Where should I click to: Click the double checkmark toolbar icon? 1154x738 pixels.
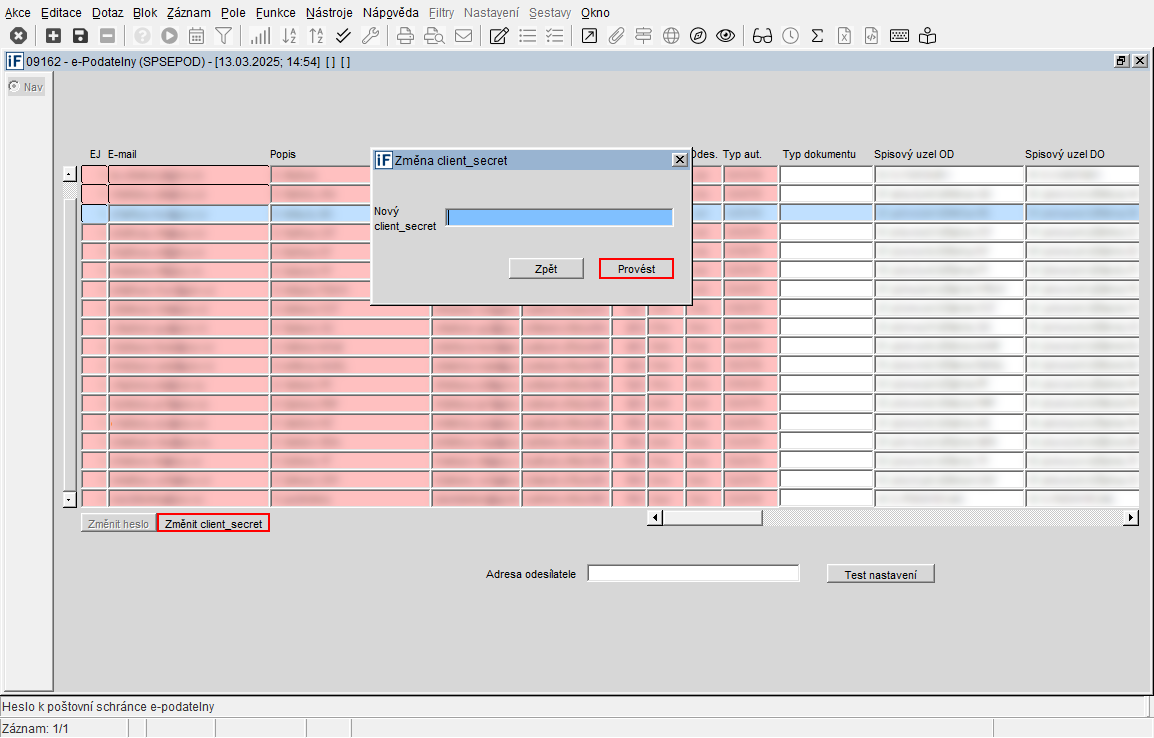(343, 35)
